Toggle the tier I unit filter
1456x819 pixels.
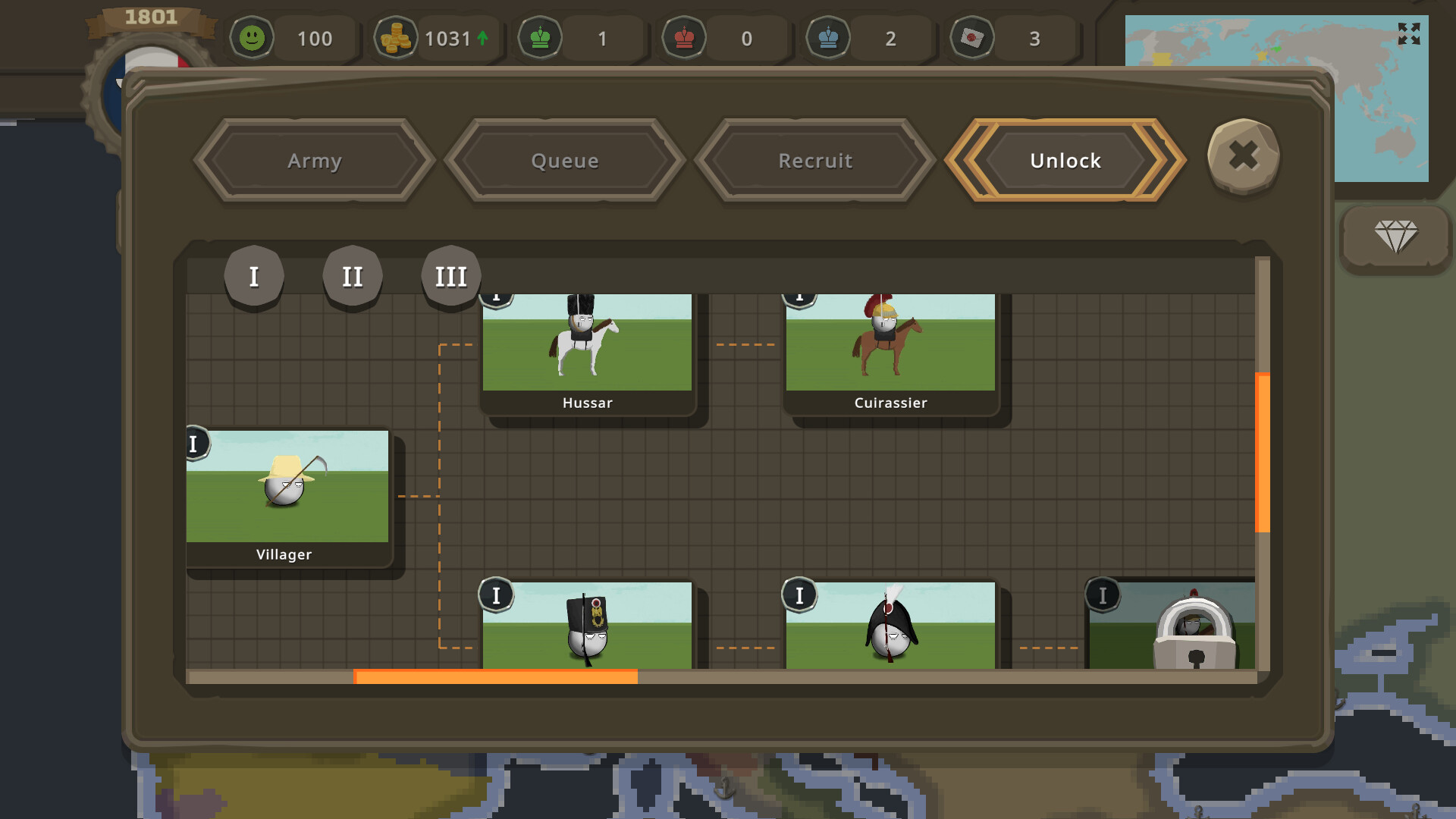point(253,276)
